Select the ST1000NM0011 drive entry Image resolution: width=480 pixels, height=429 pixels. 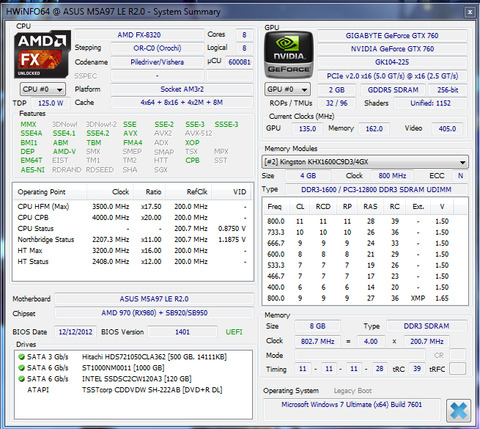tap(133, 368)
